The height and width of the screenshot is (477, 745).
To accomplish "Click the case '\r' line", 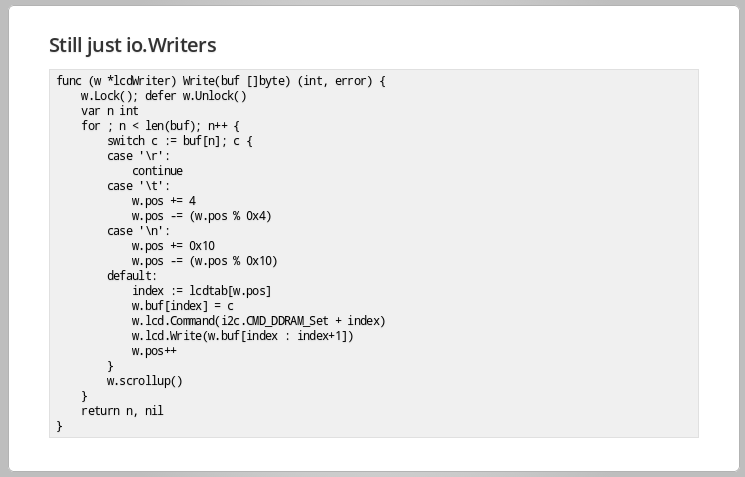I will pos(138,156).
